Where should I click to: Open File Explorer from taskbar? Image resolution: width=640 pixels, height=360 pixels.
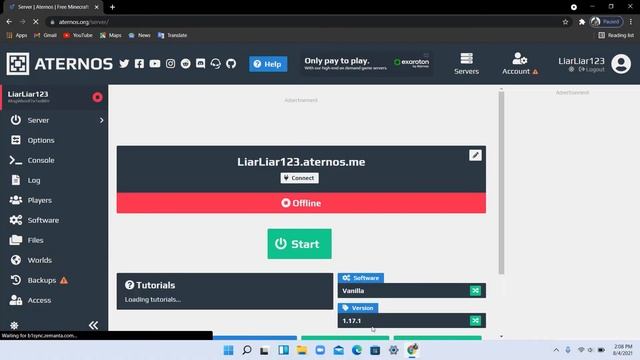pyautogui.click(x=302, y=350)
